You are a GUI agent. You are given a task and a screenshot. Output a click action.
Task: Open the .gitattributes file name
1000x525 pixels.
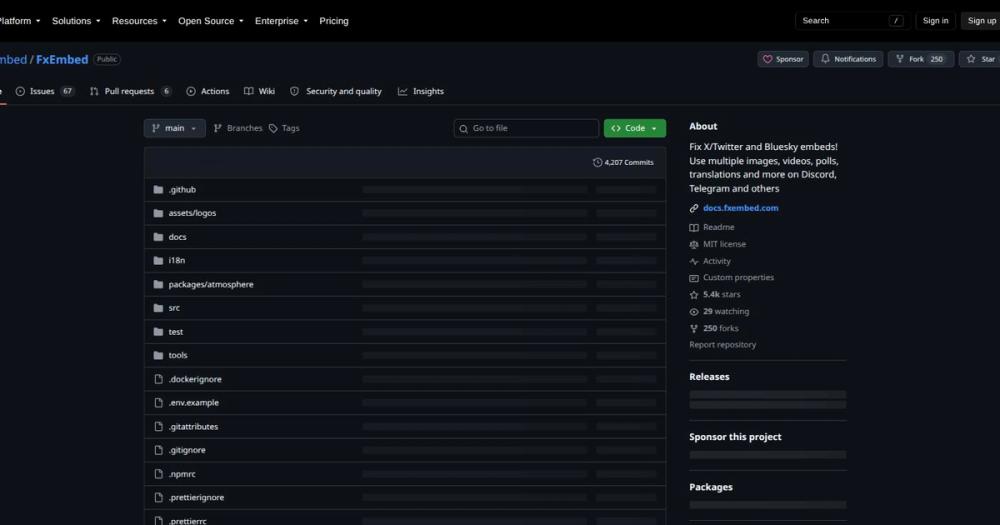[193, 426]
